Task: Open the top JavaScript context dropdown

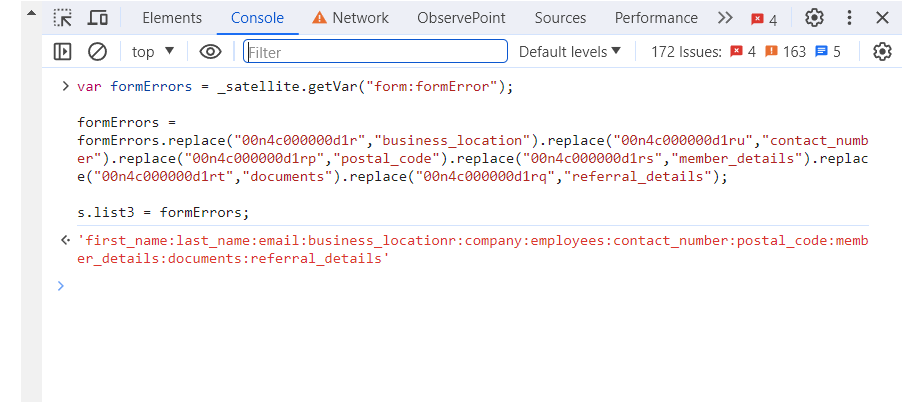Action: tap(153, 52)
